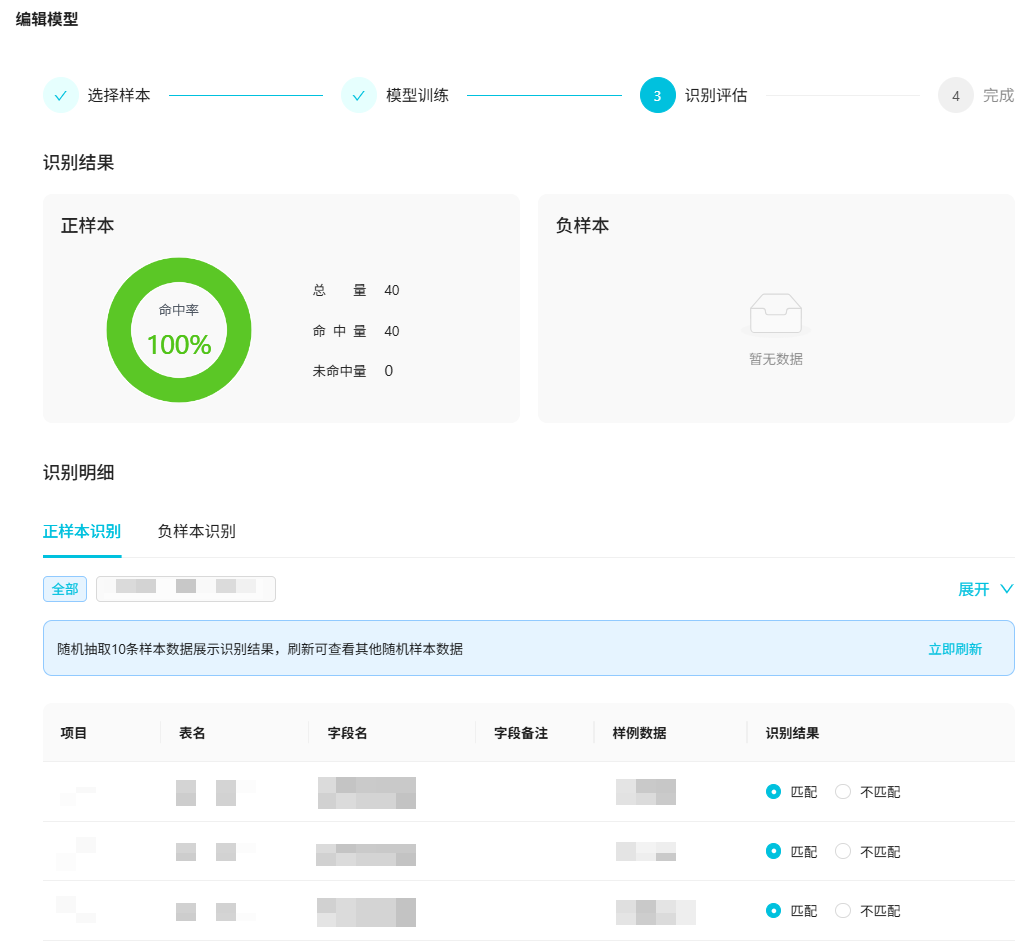Image resolution: width=1025 pixels, height=943 pixels.
Task: Switch to the 正样本识别 tab
Action: (x=82, y=531)
